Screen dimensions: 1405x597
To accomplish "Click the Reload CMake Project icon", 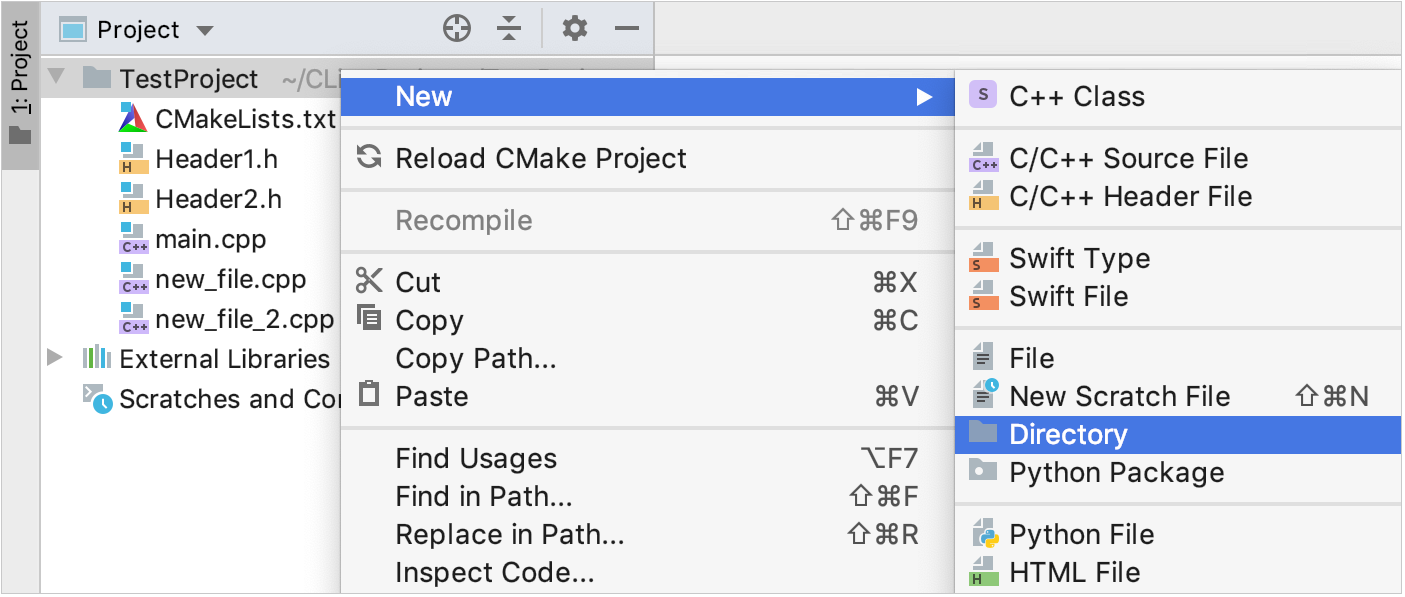I will pyautogui.click(x=369, y=157).
